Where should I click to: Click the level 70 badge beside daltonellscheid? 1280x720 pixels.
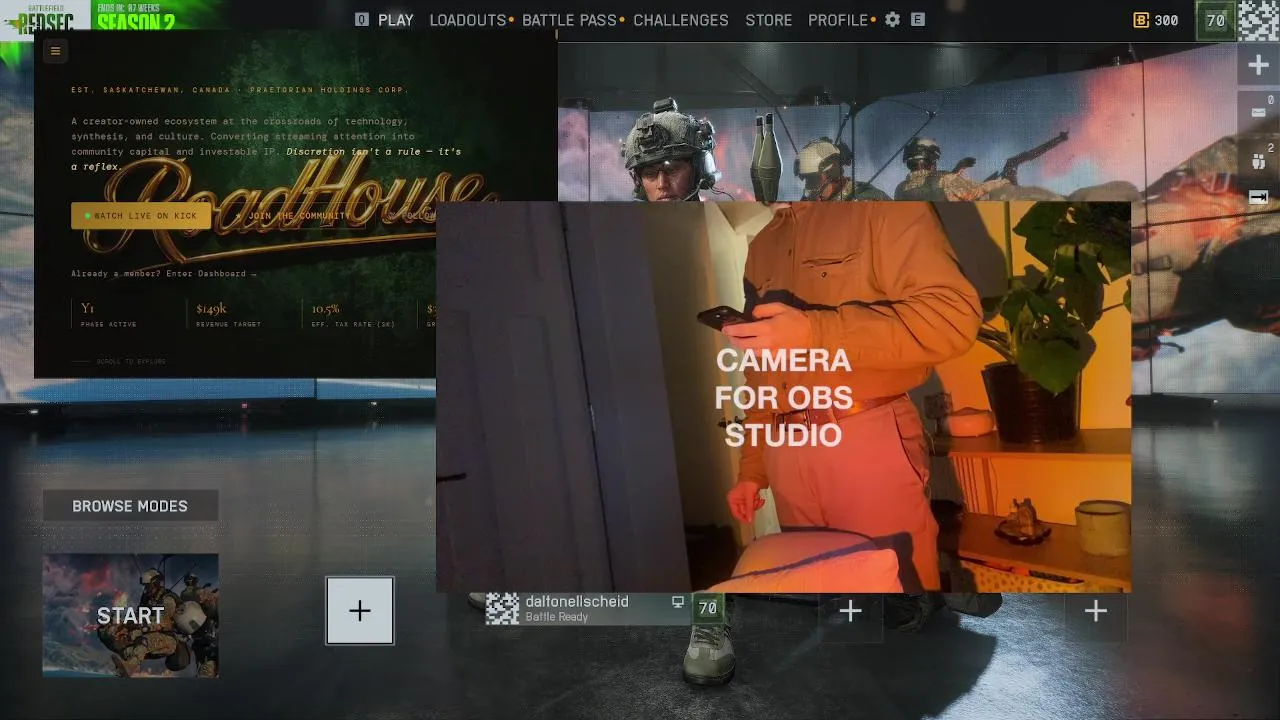(x=708, y=608)
